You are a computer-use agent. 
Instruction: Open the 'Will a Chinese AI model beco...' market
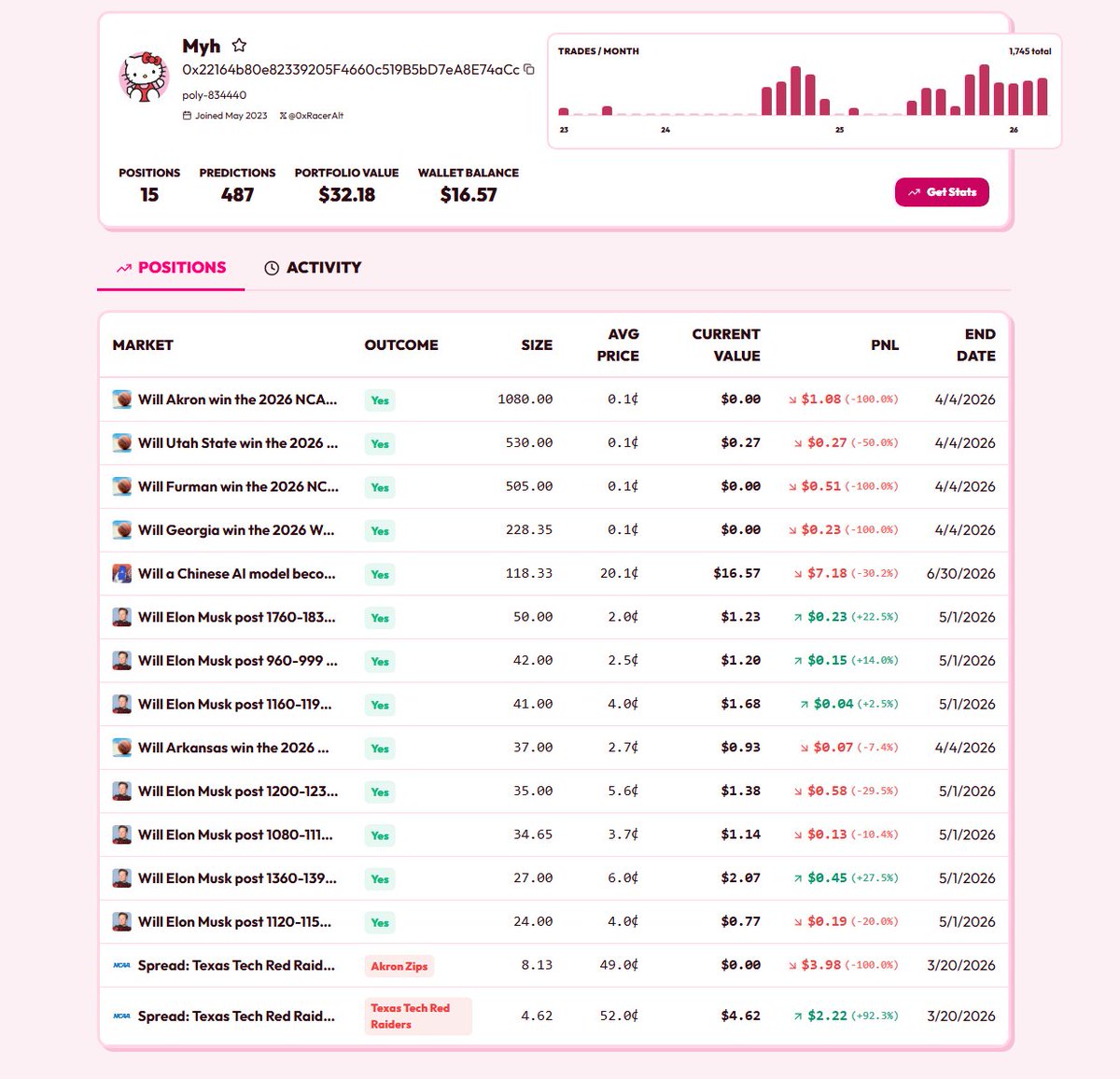tap(237, 574)
